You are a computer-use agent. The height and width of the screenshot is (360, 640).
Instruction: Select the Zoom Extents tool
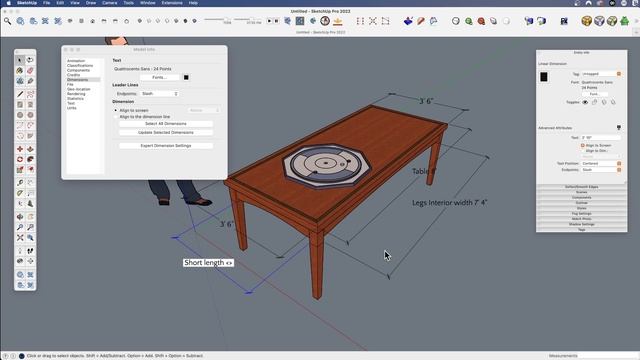(20, 238)
